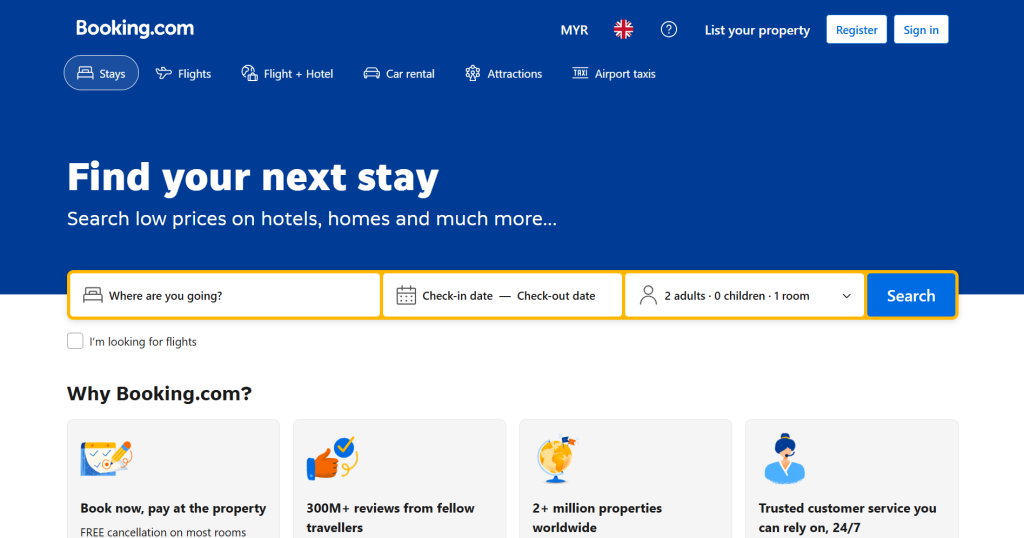The width and height of the screenshot is (1024, 538).
Task: Click the customer service agent illustration
Action: 784,458
